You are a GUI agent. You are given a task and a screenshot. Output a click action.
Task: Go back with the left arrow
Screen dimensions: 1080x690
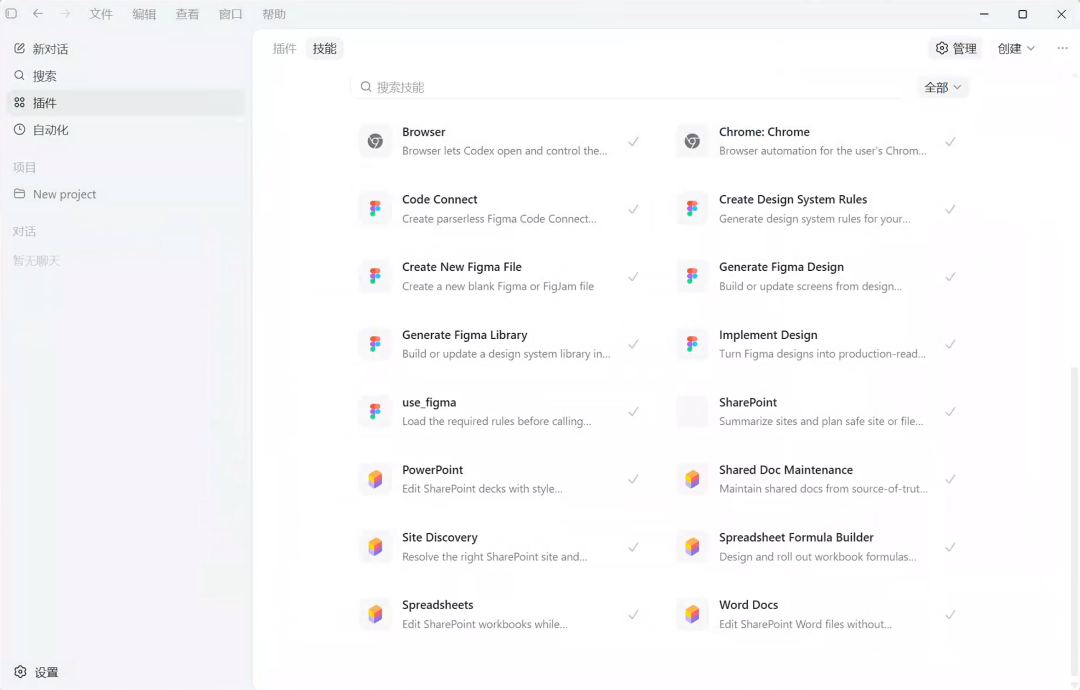(38, 13)
